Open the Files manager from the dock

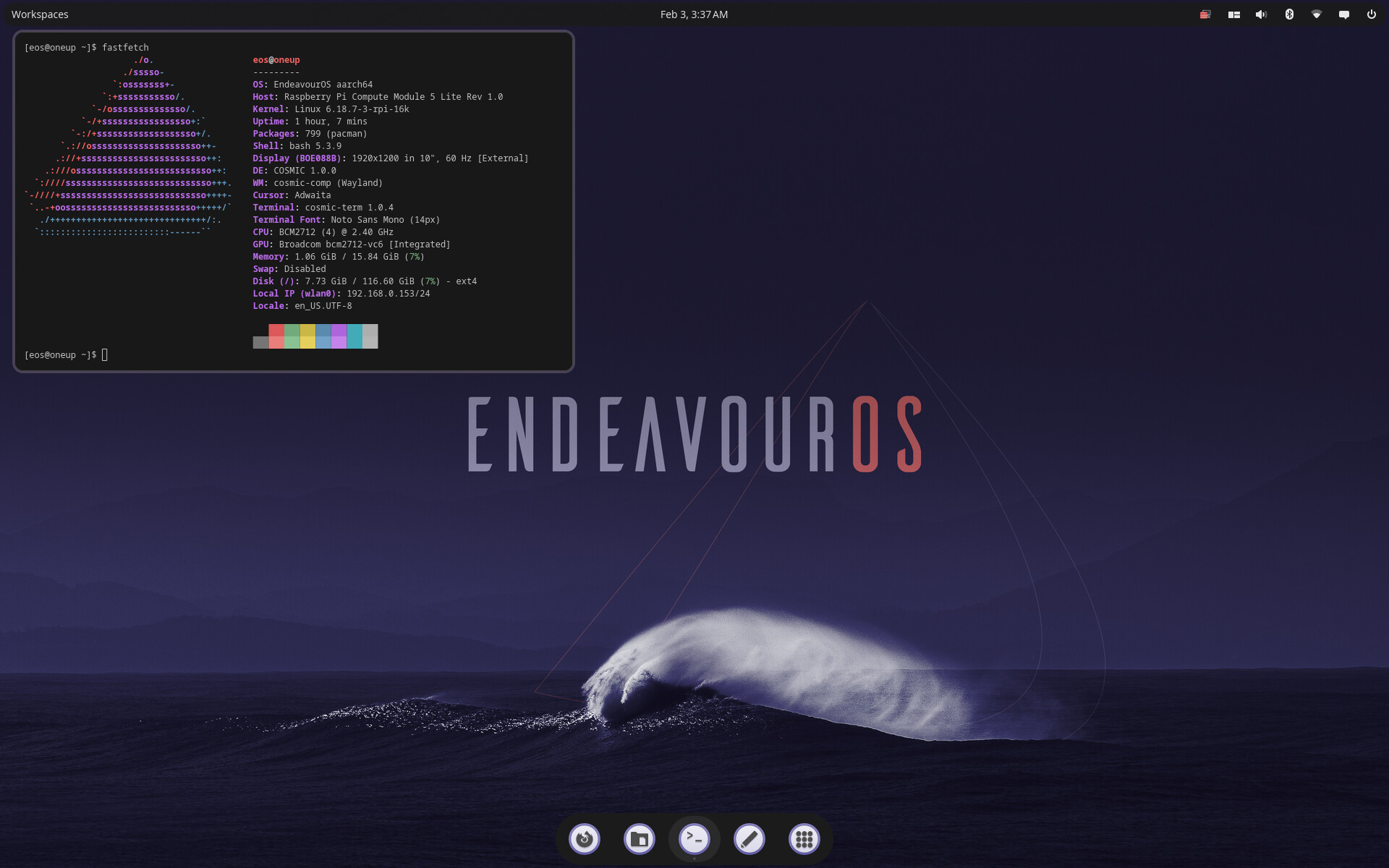[639, 839]
